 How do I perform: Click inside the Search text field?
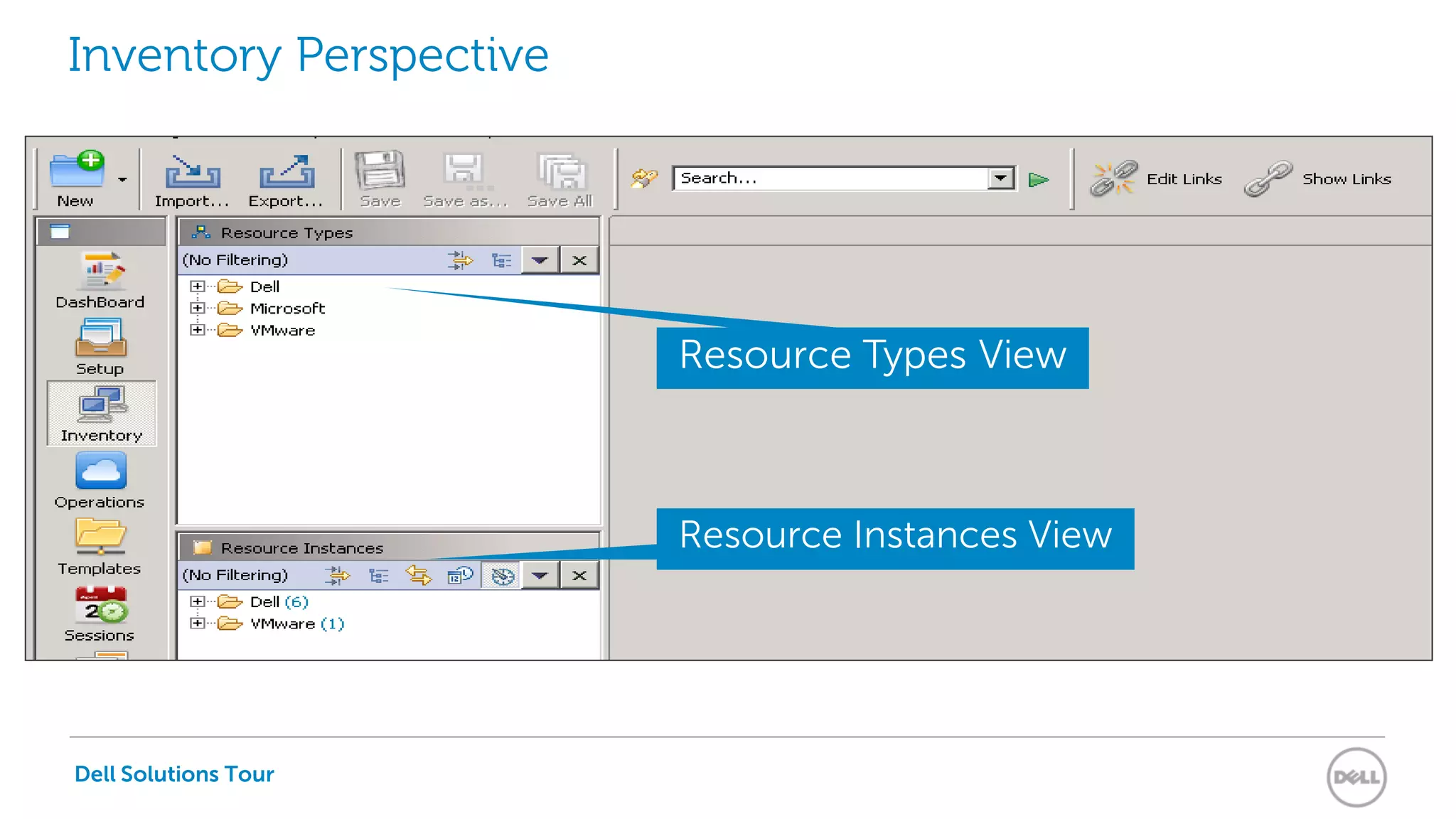click(x=830, y=178)
